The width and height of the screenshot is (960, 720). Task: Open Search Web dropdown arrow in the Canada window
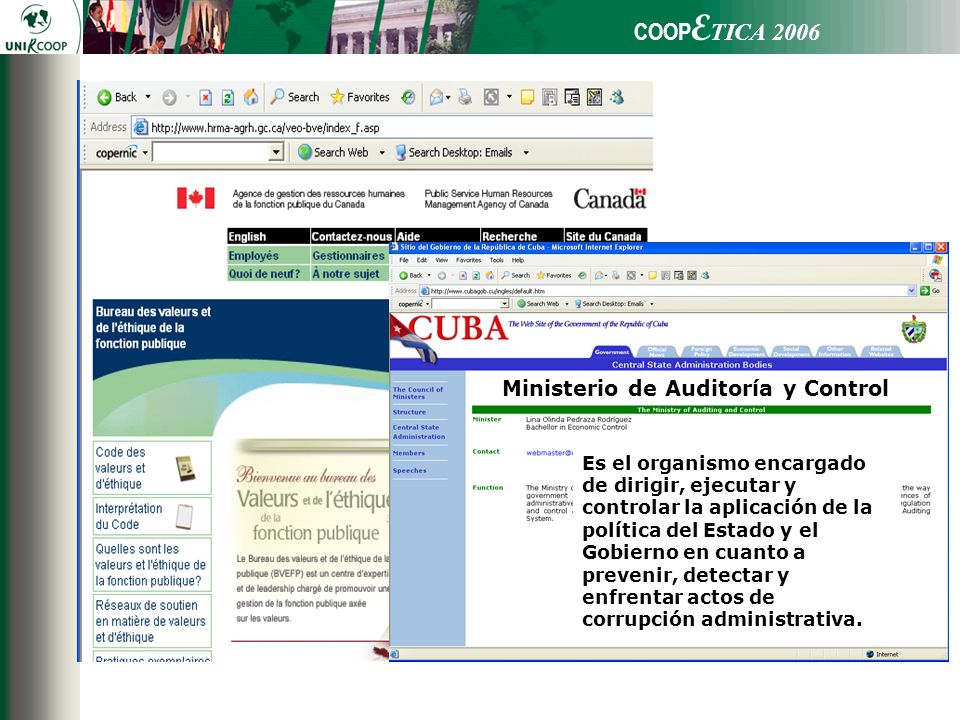[382, 152]
